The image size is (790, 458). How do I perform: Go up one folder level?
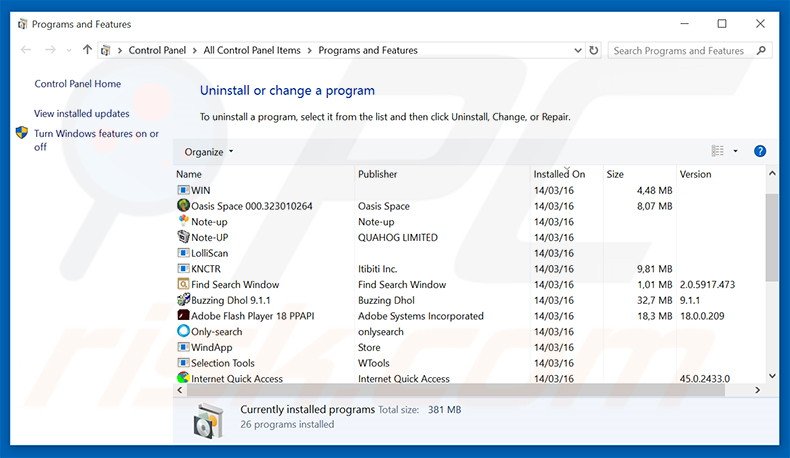[x=87, y=49]
